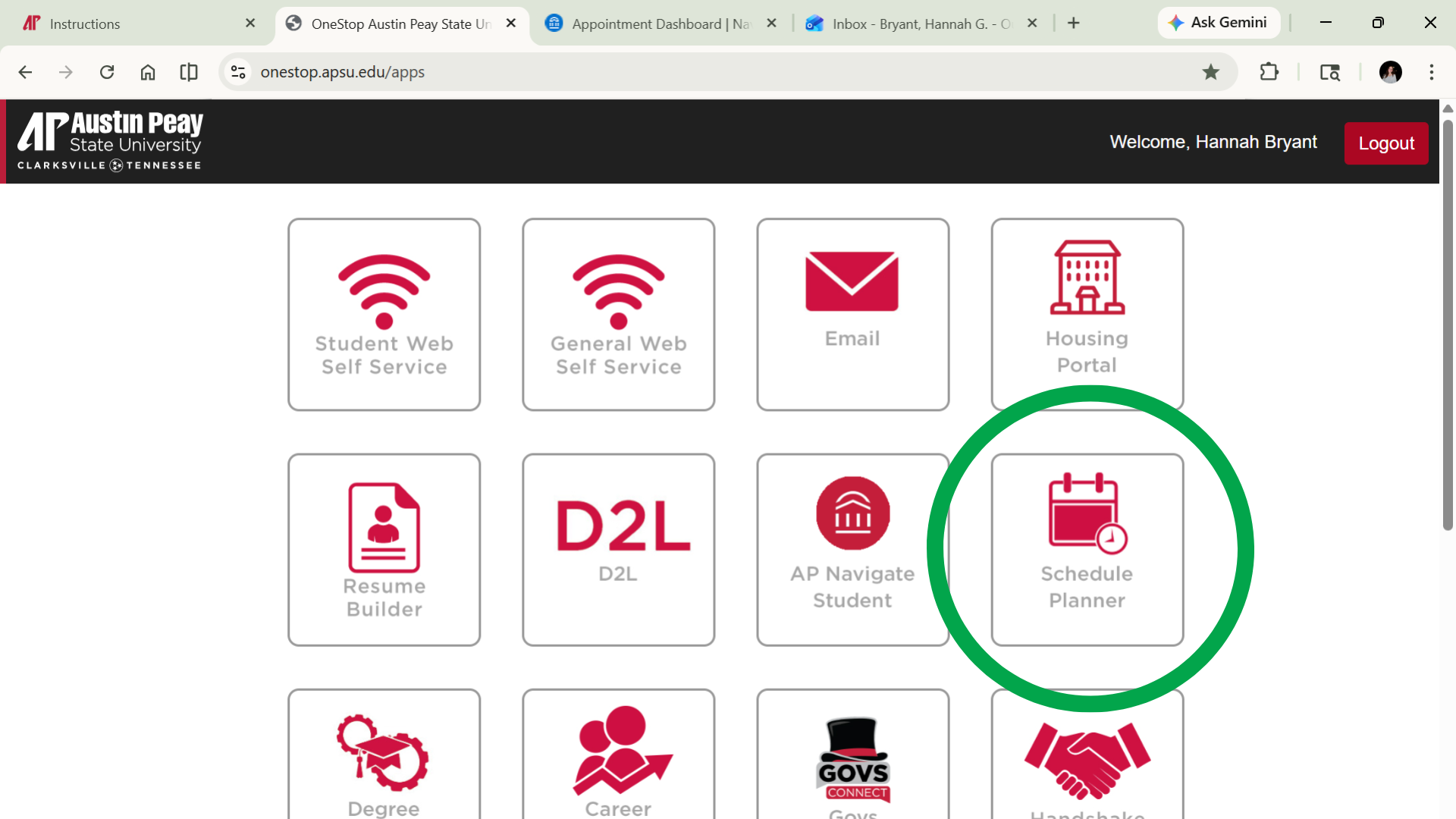Switch to the Inbox - Bryant, Hannah tab
Screen dimensions: 1456x819
pos(910,24)
